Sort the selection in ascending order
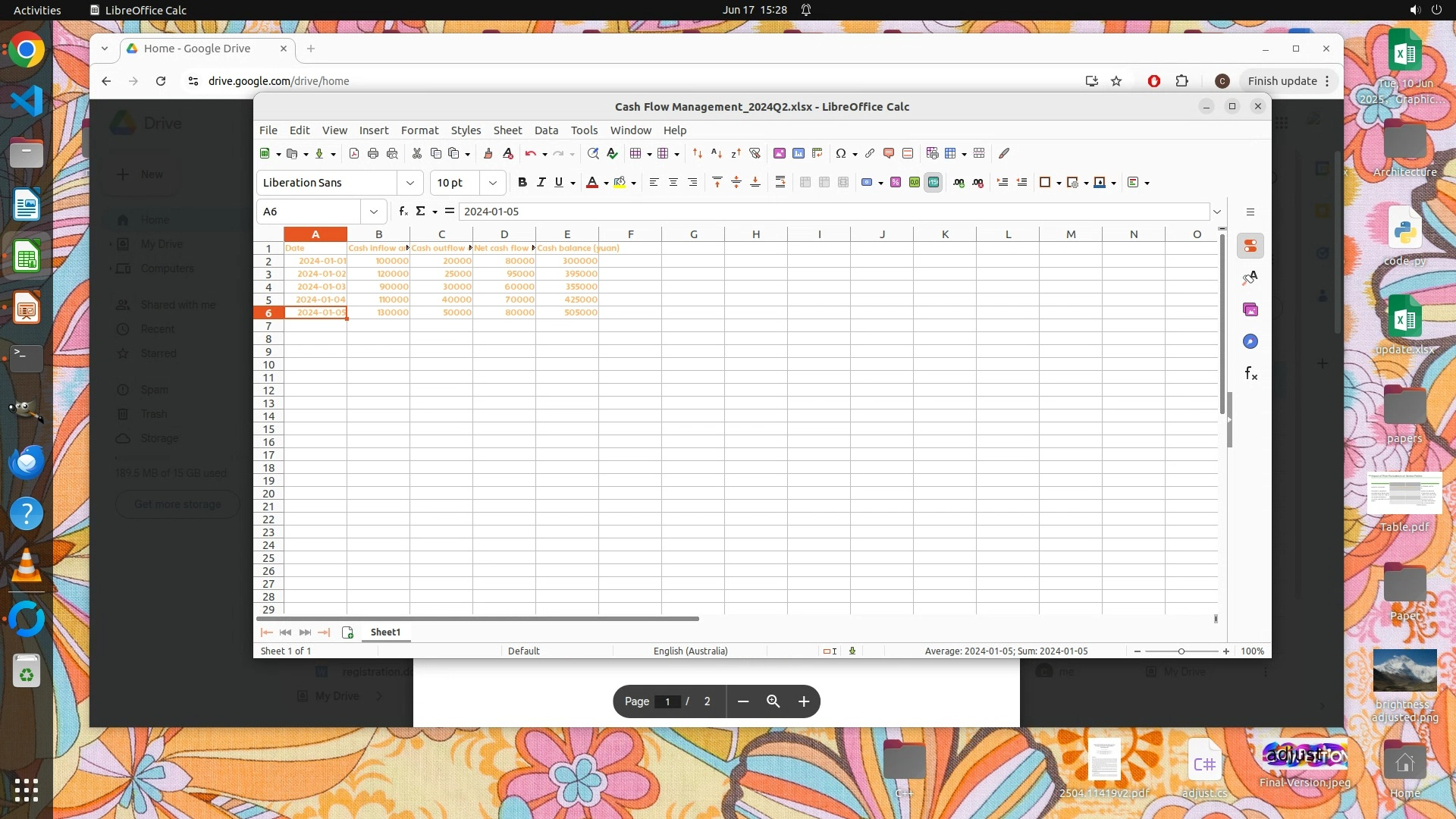Viewport: 1456px width, 819px height. (717, 153)
